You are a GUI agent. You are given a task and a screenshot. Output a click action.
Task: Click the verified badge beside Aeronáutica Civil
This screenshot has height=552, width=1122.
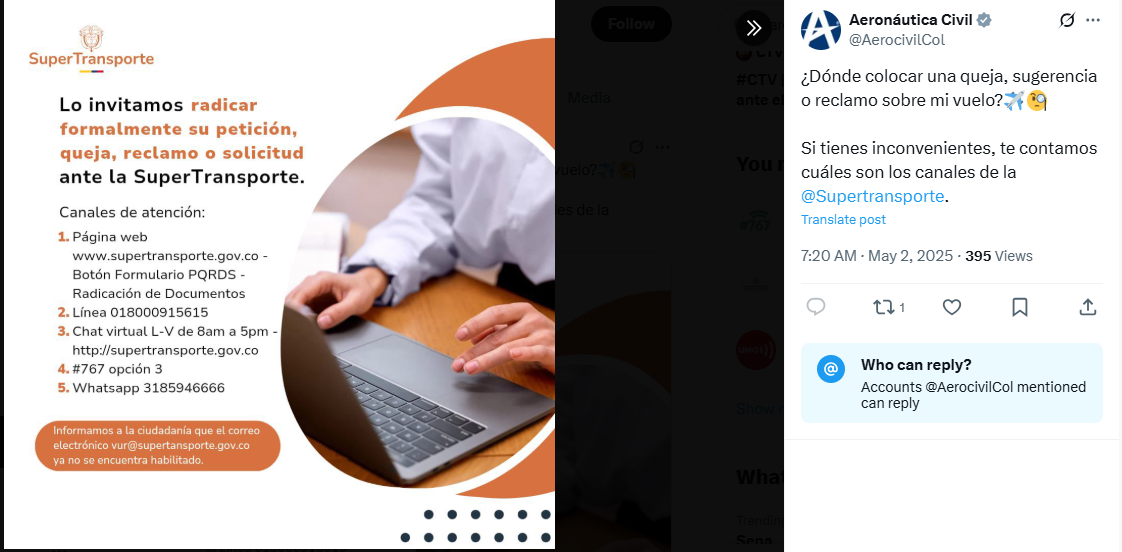click(985, 20)
